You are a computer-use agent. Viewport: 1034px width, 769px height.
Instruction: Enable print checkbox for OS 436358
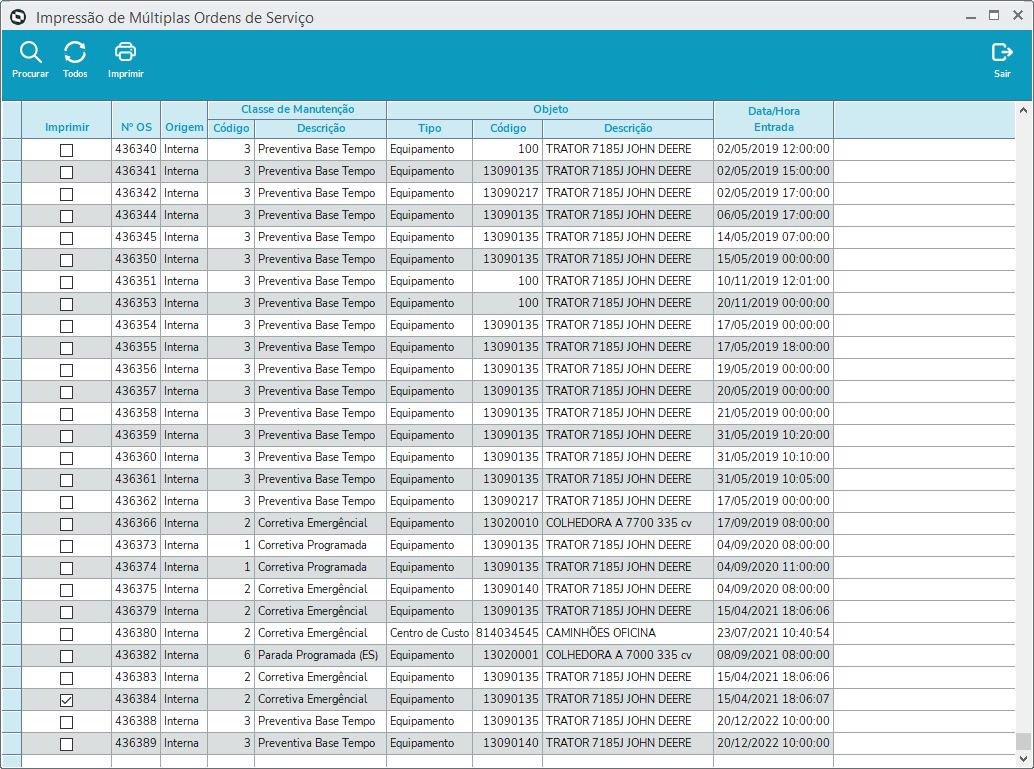coord(67,414)
